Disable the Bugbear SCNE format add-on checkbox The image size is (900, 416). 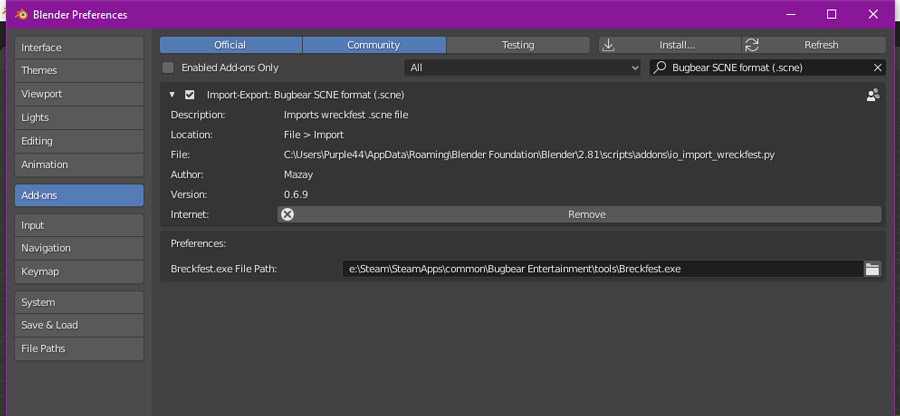click(x=189, y=95)
